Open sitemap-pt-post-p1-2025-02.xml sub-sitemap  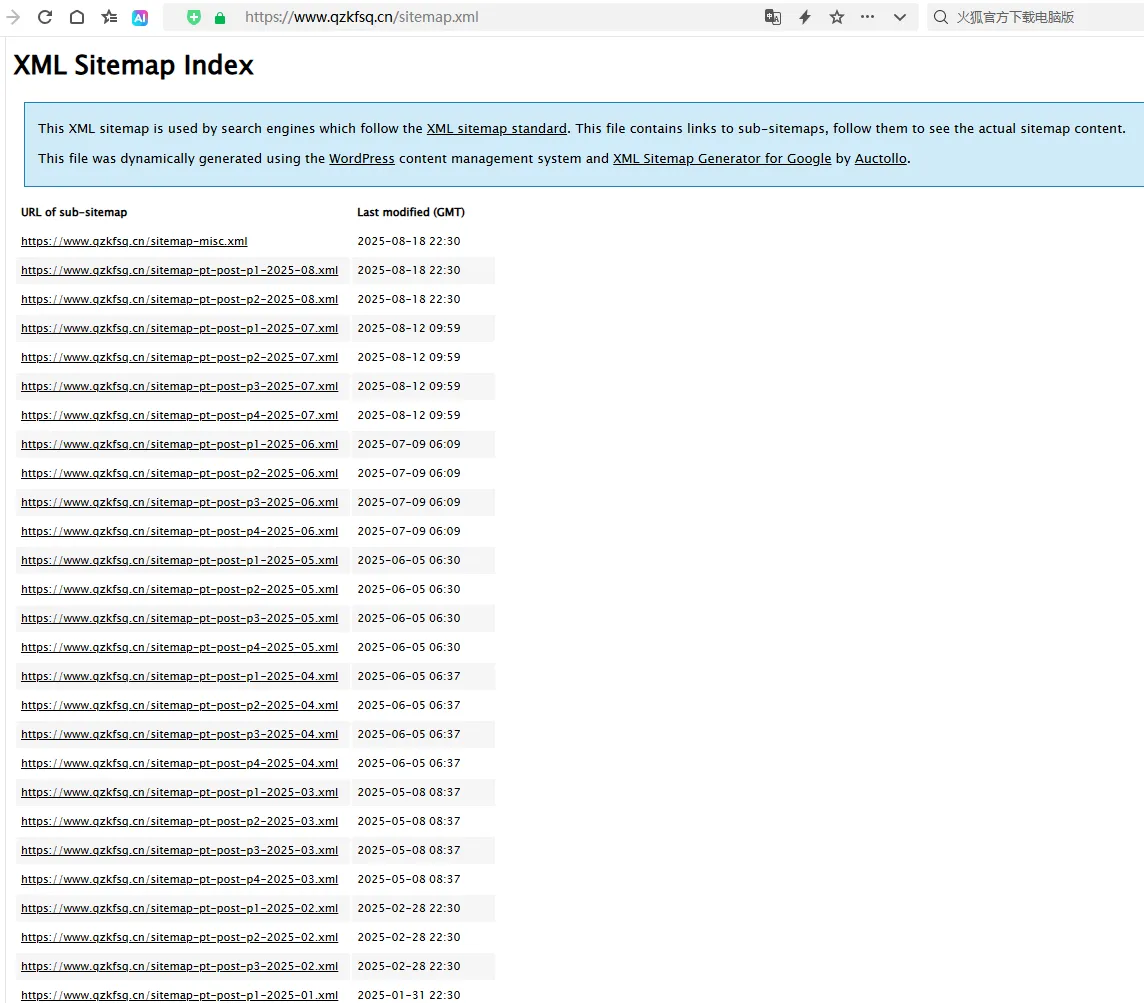179,908
